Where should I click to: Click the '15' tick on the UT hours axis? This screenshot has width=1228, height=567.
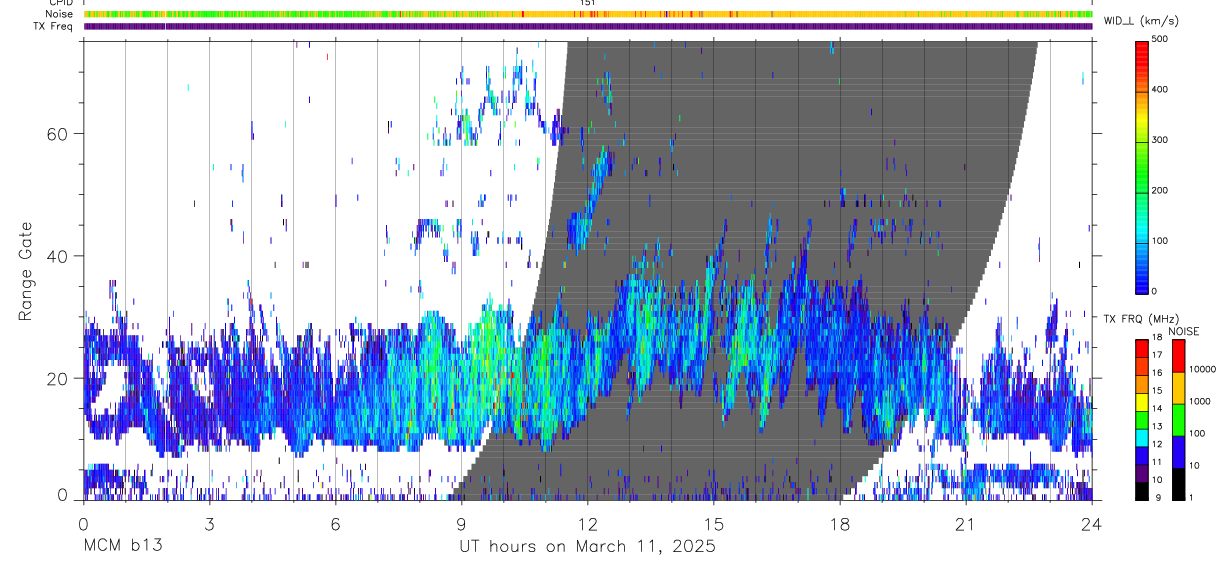click(714, 524)
